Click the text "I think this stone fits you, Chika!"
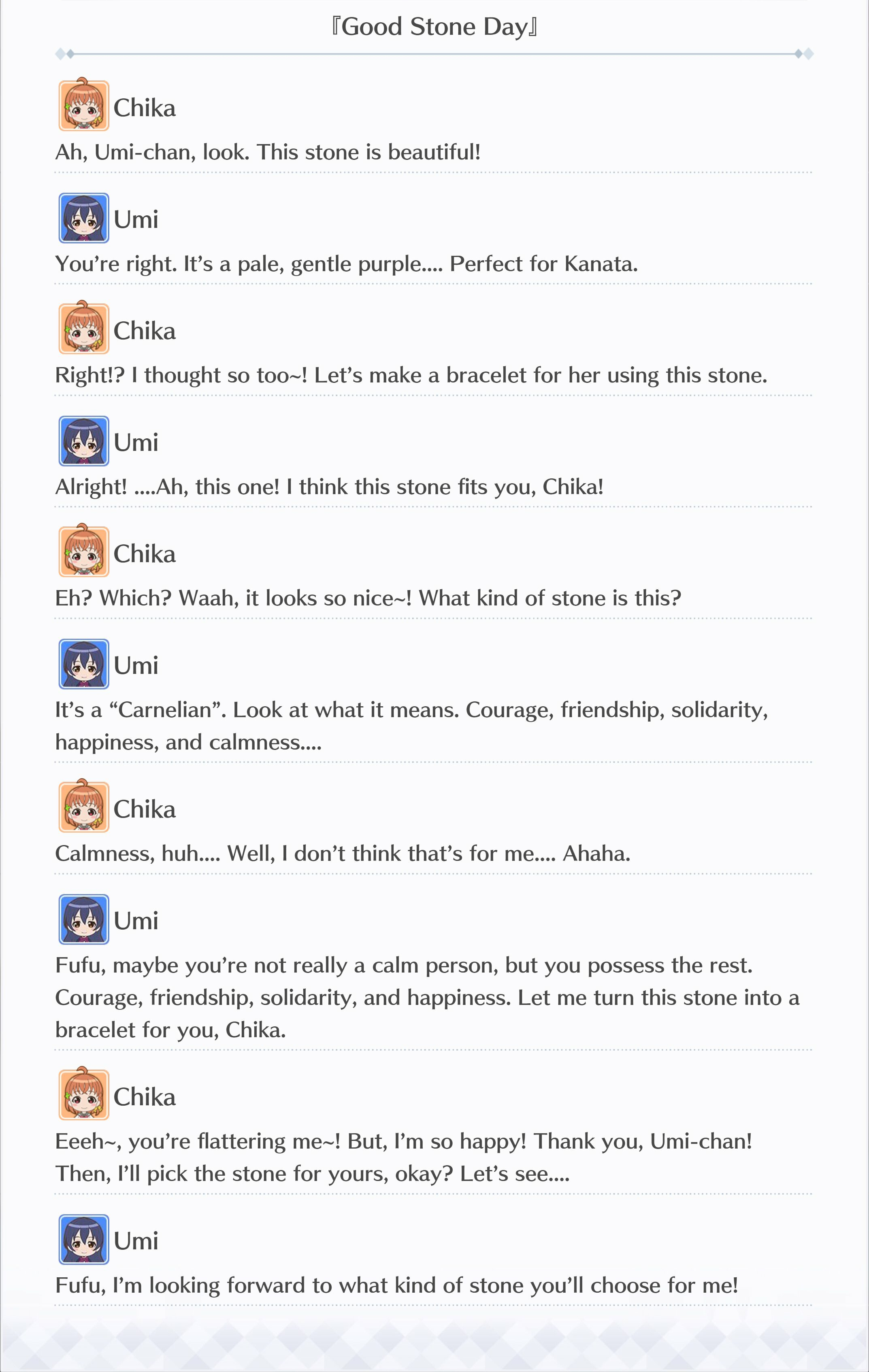This screenshot has height=1372, width=869. point(445,487)
